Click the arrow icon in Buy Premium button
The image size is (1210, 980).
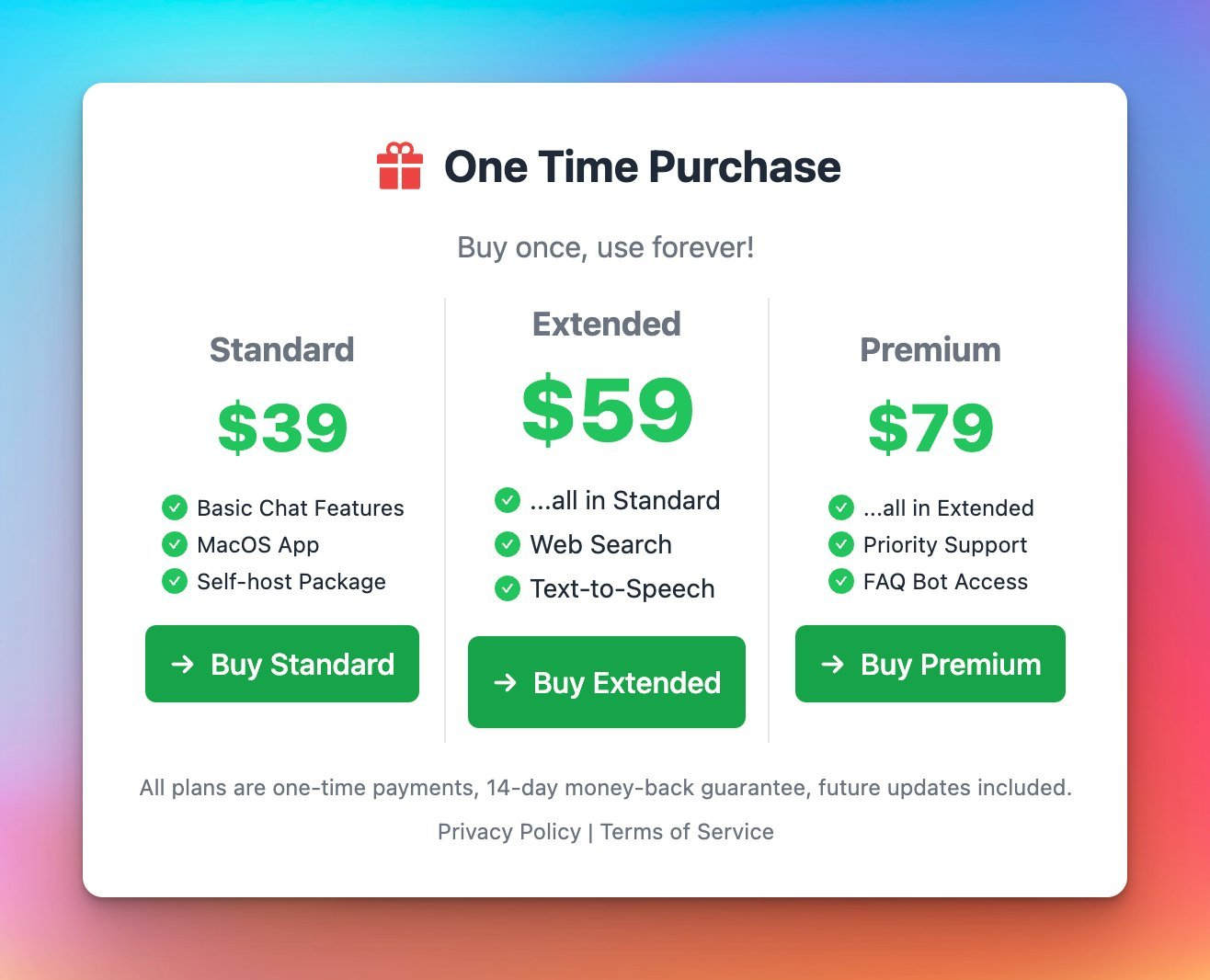click(833, 664)
